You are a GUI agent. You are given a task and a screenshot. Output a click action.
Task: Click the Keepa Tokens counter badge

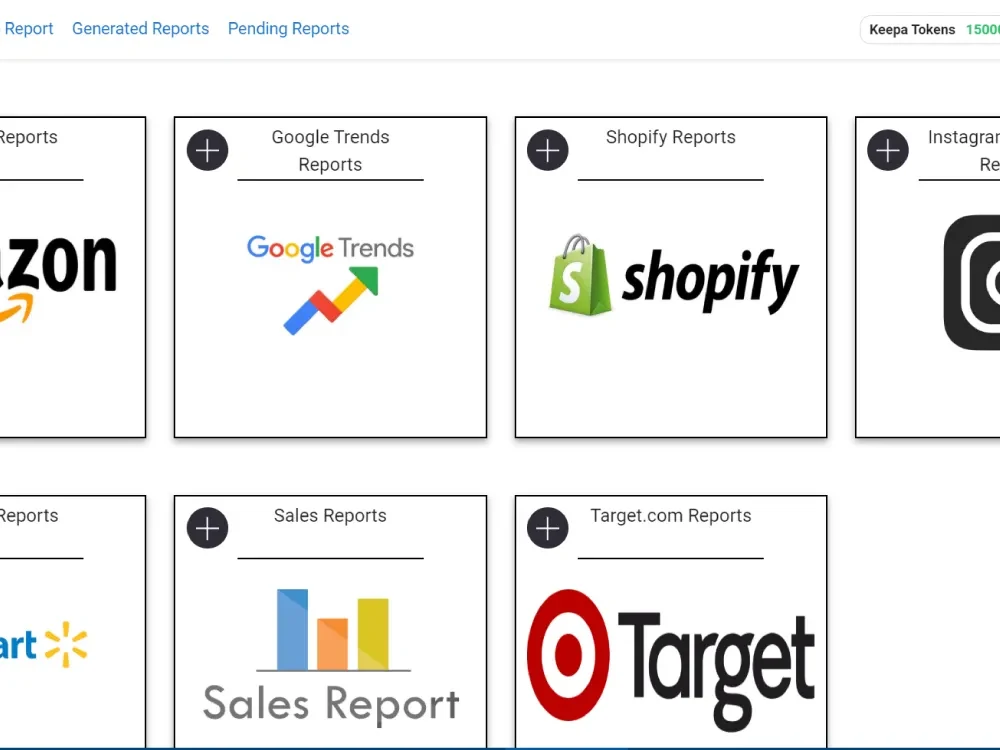(x=930, y=29)
